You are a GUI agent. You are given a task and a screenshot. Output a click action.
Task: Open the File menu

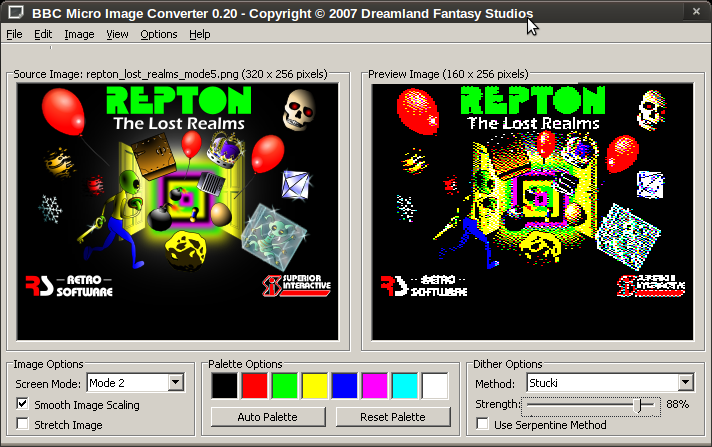coord(14,34)
